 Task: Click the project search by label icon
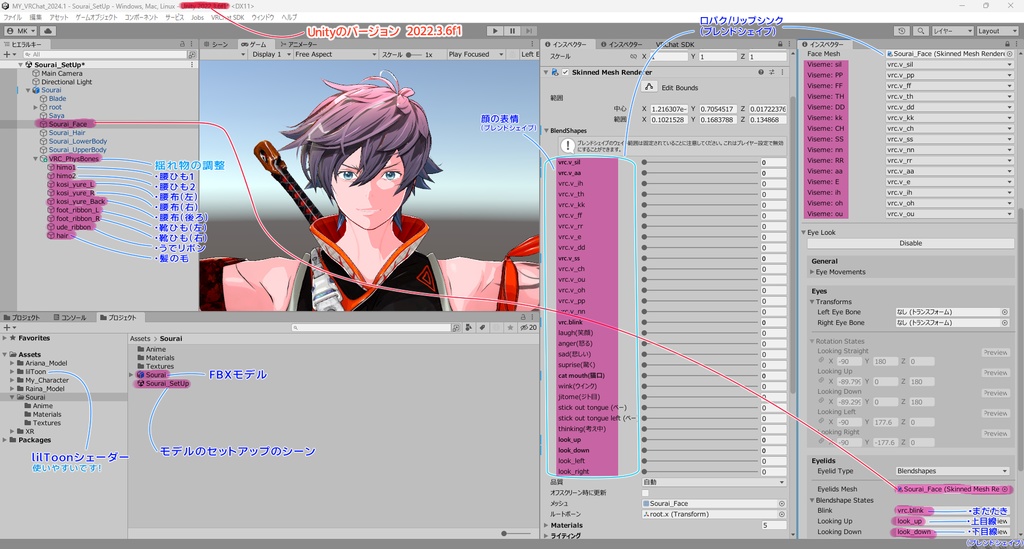[x=483, y=328]
